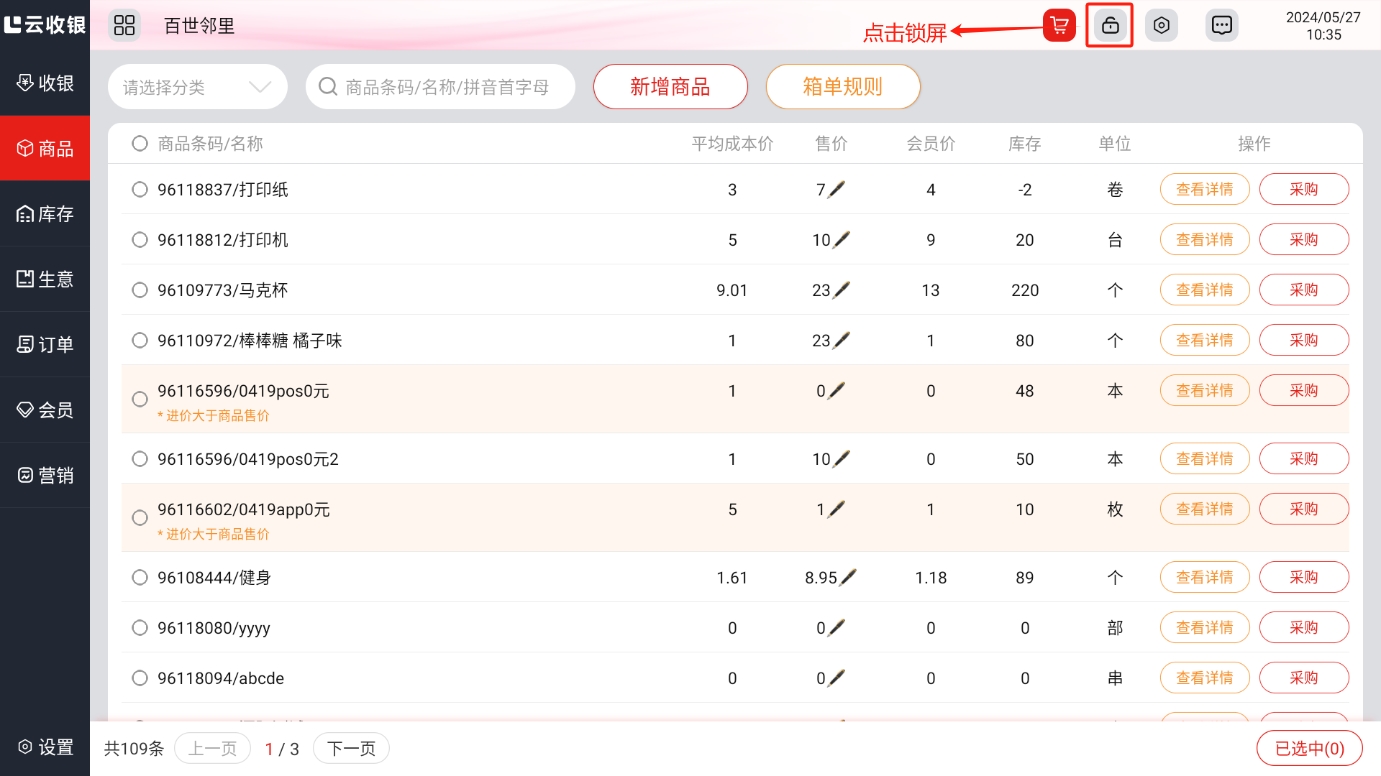The image size is (1381, 776).
Task: Click the edit pencil beside 健身 price
Action: 848,577
